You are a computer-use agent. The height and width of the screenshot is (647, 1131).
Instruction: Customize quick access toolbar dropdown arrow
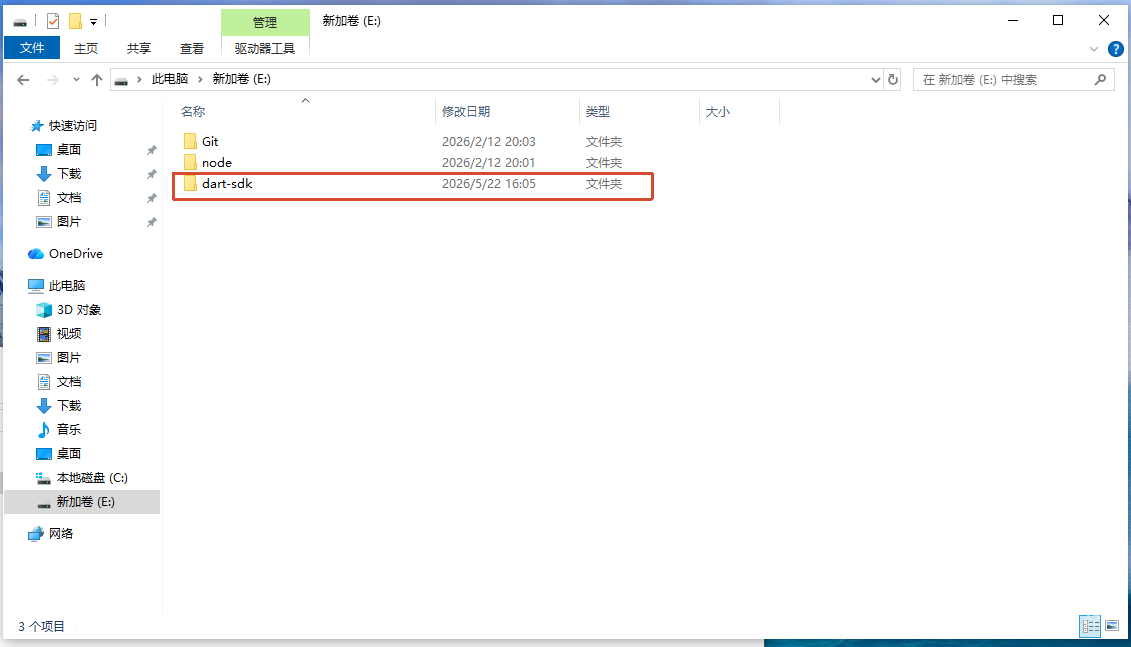93,22
